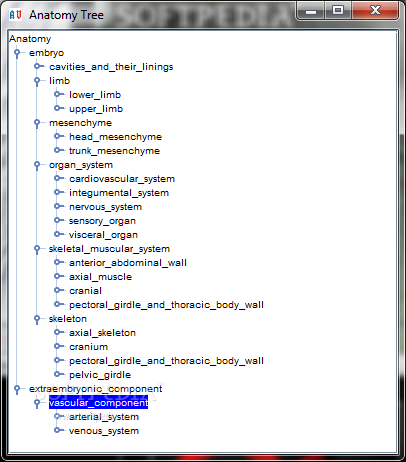This screenshot has width=406, height=462.
Task: Select pelvic_girdle in the tree
Action: click(x=100, y=375)
